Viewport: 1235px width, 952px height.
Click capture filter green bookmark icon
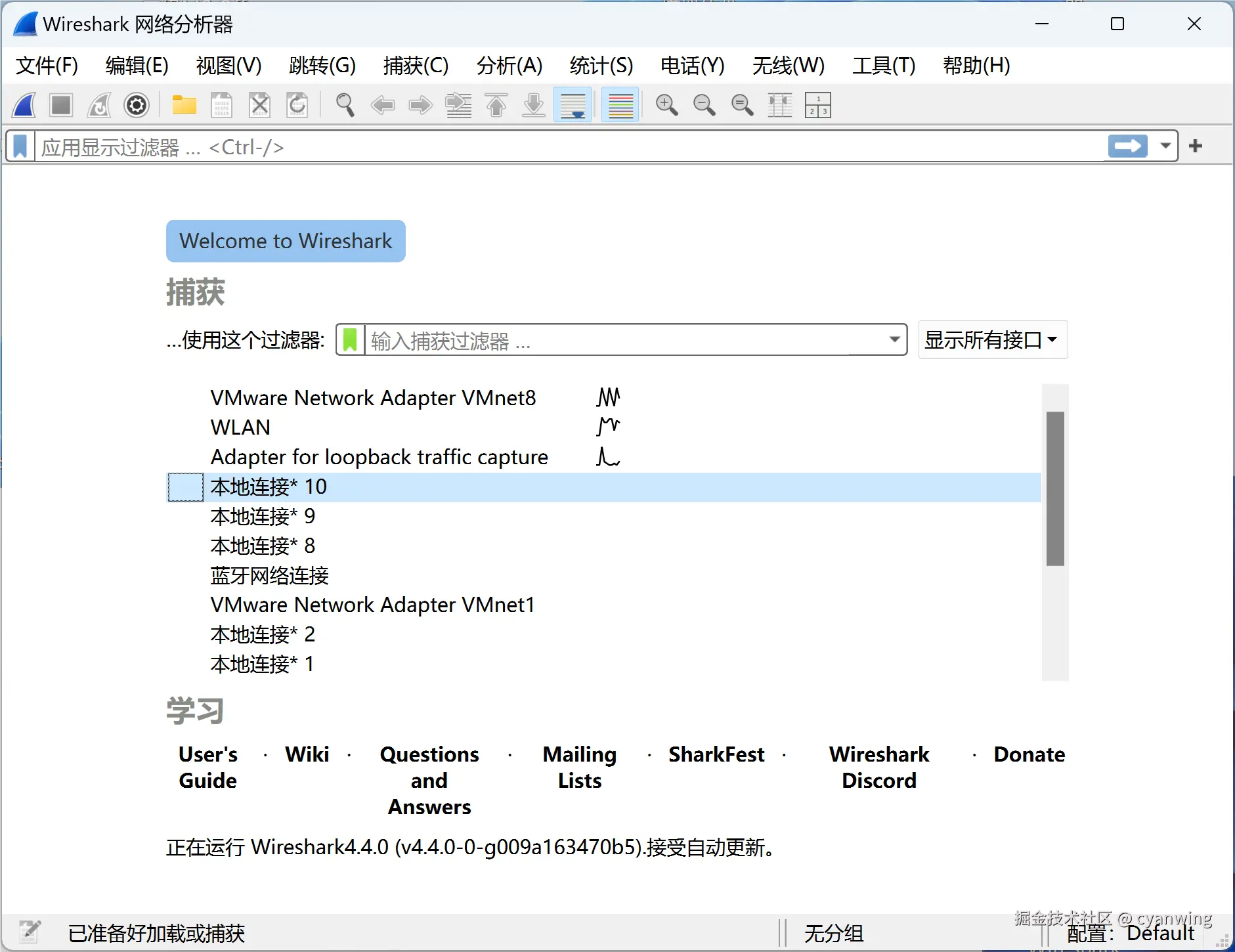351,340
